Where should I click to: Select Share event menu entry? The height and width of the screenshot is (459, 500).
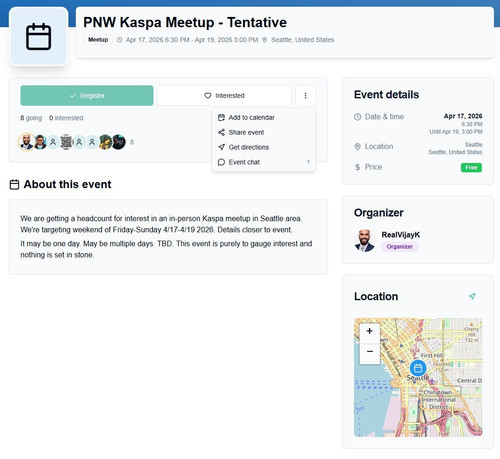pos(263,132)
